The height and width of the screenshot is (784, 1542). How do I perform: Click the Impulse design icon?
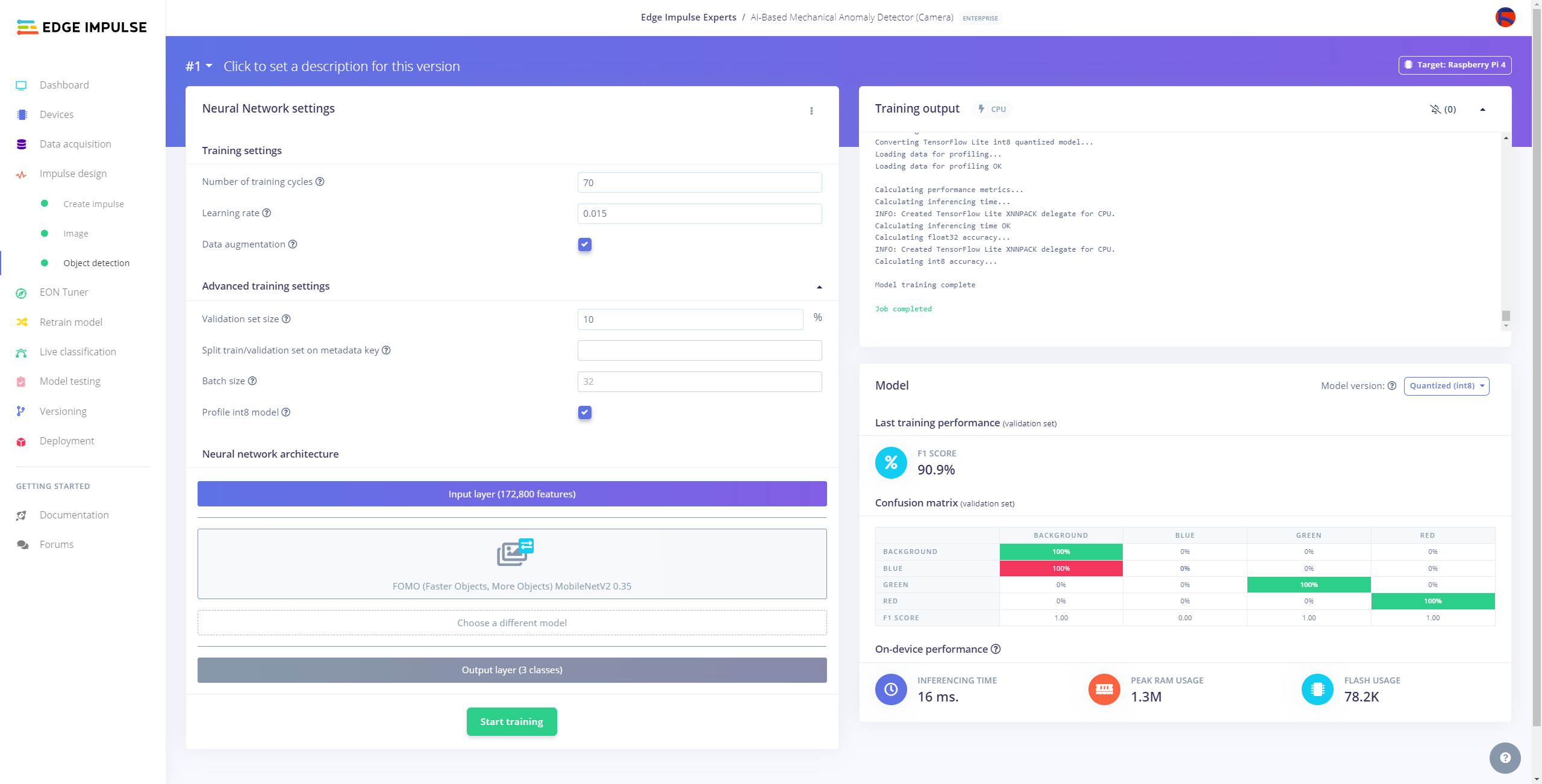point(22,173)
